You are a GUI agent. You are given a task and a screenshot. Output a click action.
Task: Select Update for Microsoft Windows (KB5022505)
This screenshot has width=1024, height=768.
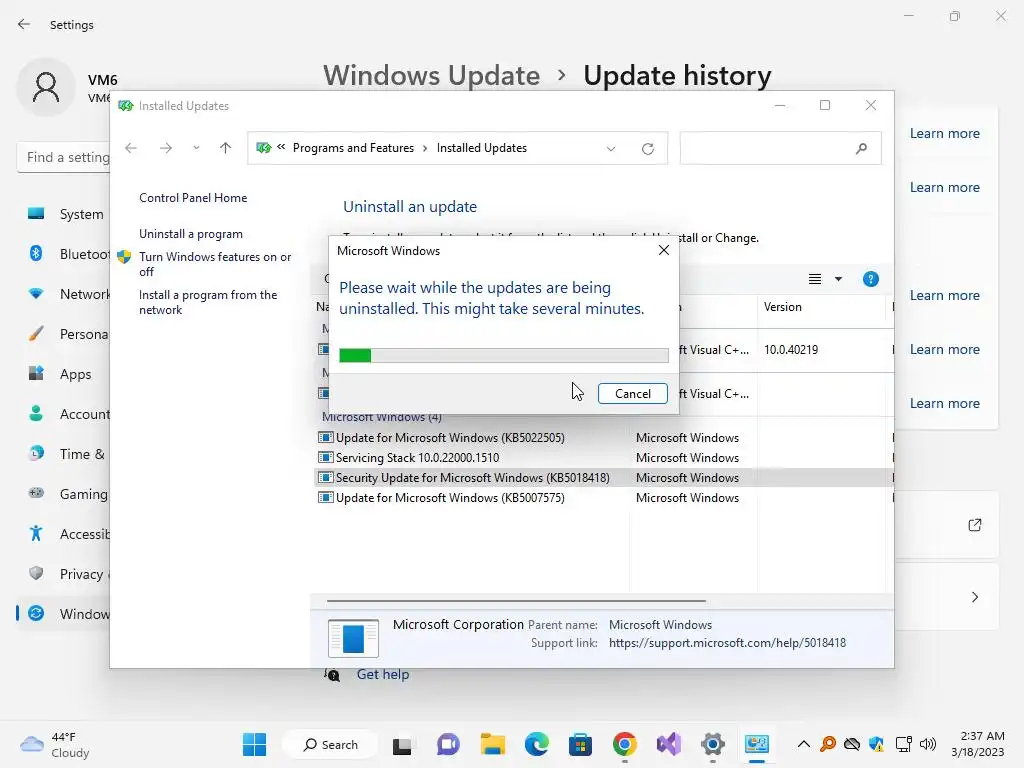point(450,438)
